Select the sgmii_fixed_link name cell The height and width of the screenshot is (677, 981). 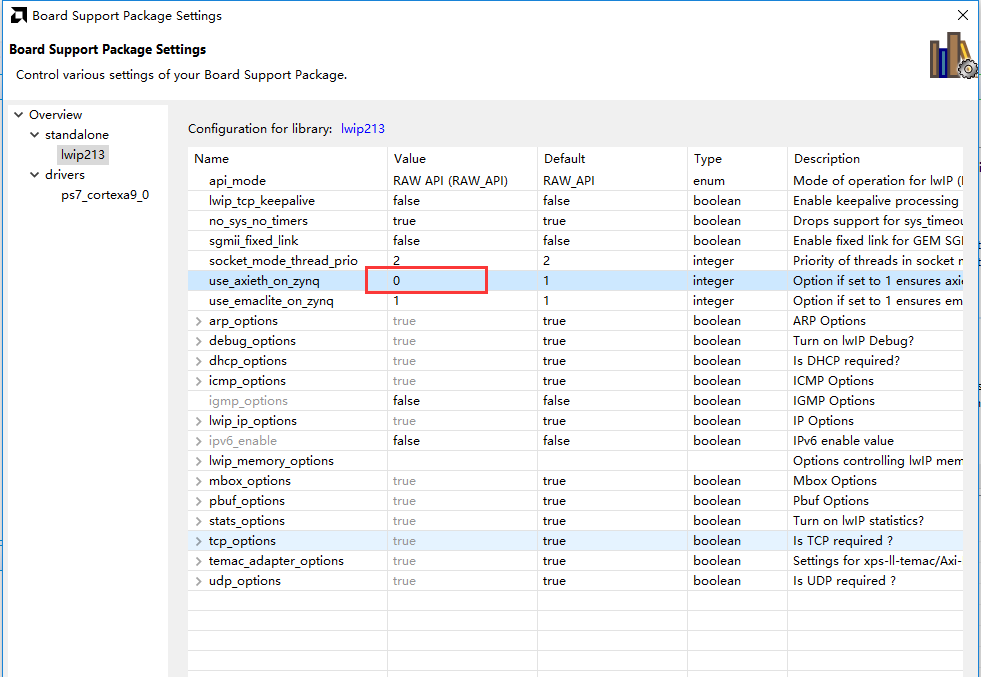click(253, 241)
